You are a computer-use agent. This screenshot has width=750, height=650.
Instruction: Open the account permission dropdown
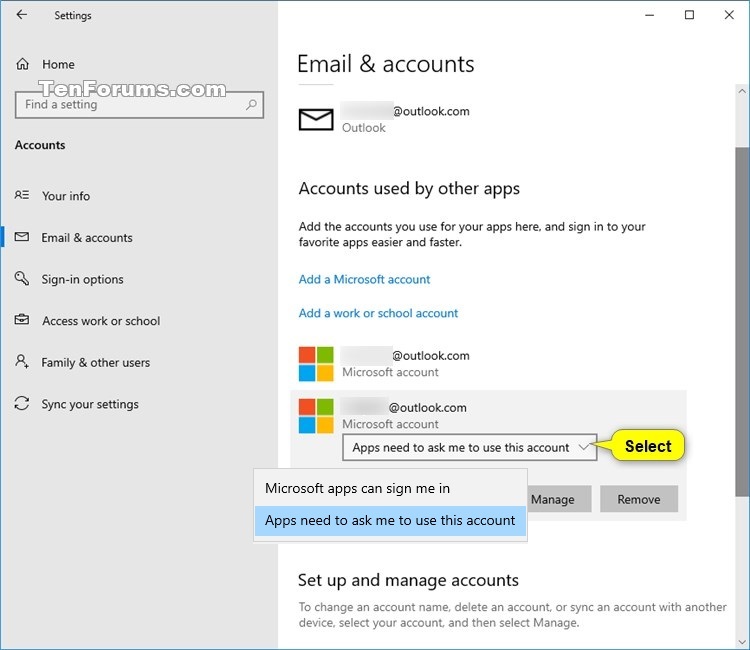[x=470, y=448]
